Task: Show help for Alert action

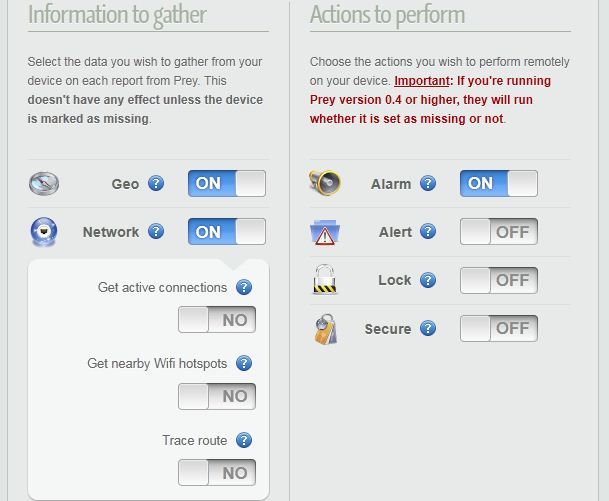Action: point(428,232)
